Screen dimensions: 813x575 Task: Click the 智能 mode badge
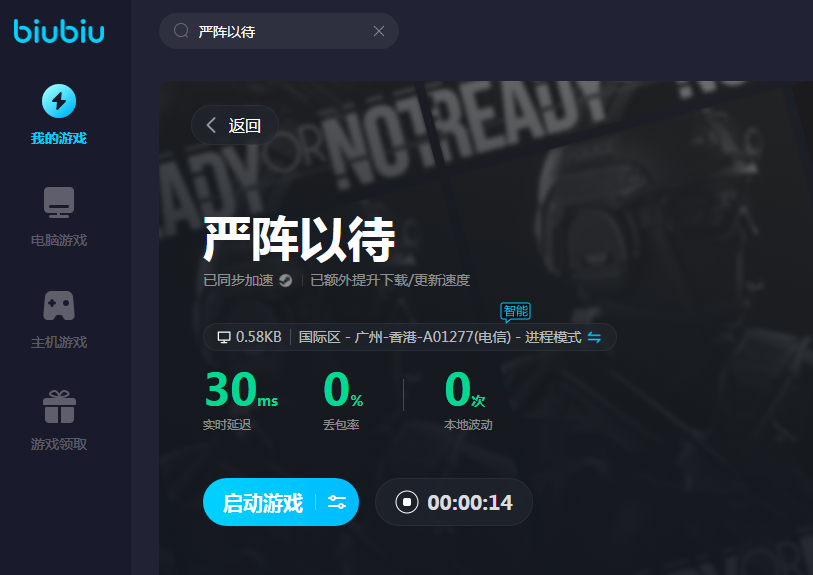[x=515, y=311]
